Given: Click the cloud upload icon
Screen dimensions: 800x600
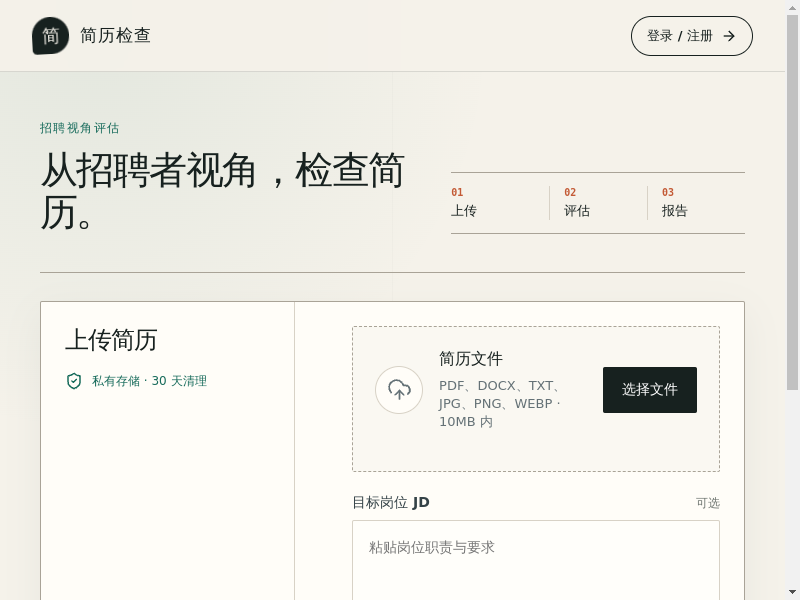Looking at the screenshot, I should 399,390.
